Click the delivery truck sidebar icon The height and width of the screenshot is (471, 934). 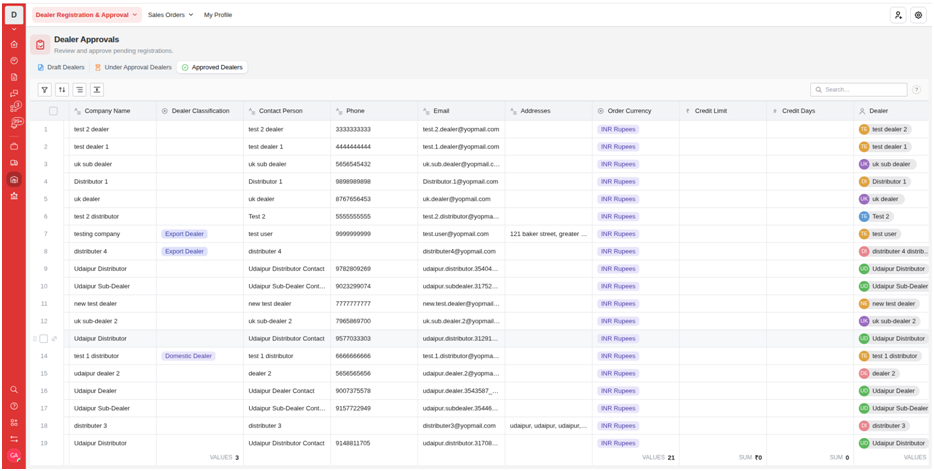[x=14, y=163]
